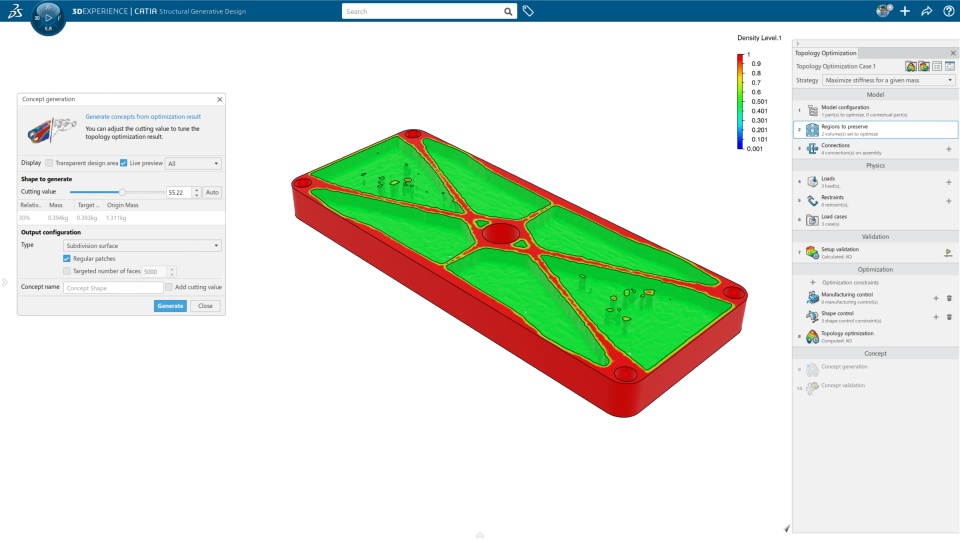Select Regions to preserve step
Screen dimensions: 960x540
876,130
